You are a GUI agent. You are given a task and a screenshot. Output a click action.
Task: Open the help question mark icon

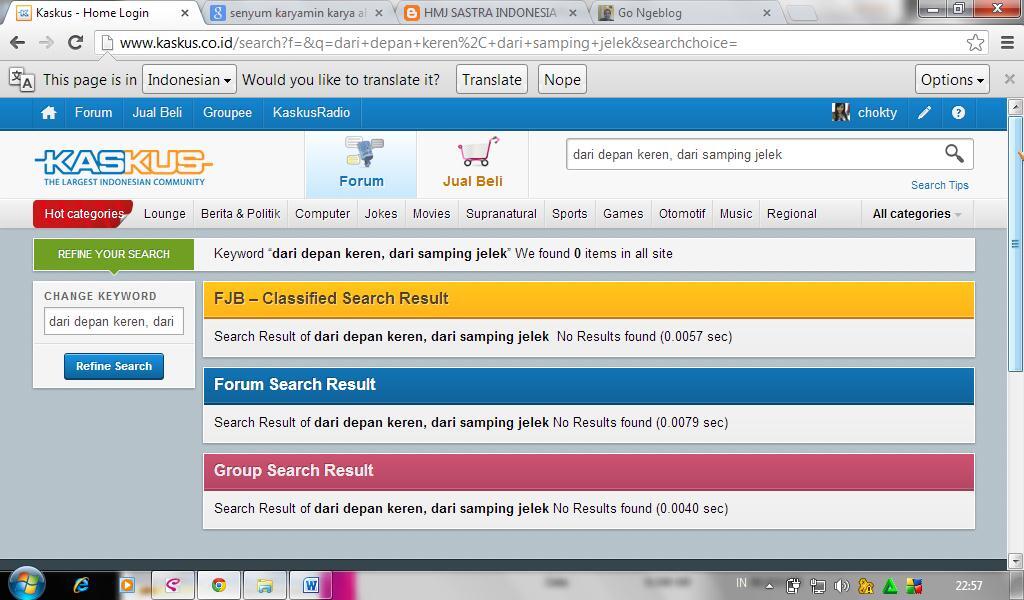click(x=958, y=113)
